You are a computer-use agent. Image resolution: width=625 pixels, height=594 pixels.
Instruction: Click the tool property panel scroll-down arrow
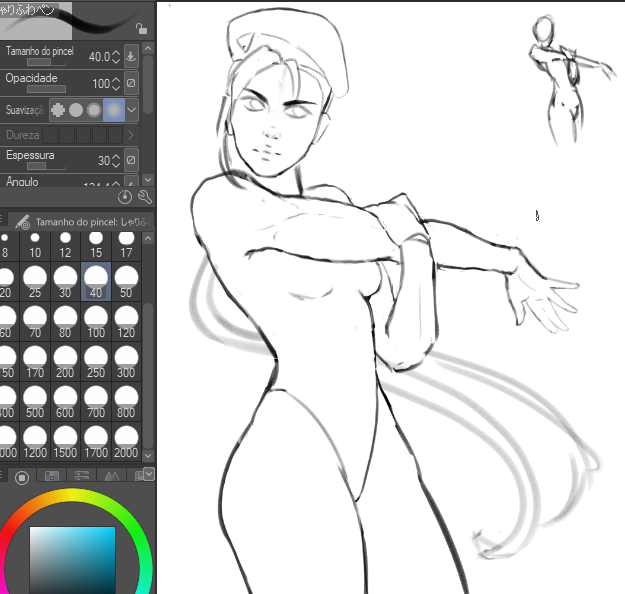point(148,180)
